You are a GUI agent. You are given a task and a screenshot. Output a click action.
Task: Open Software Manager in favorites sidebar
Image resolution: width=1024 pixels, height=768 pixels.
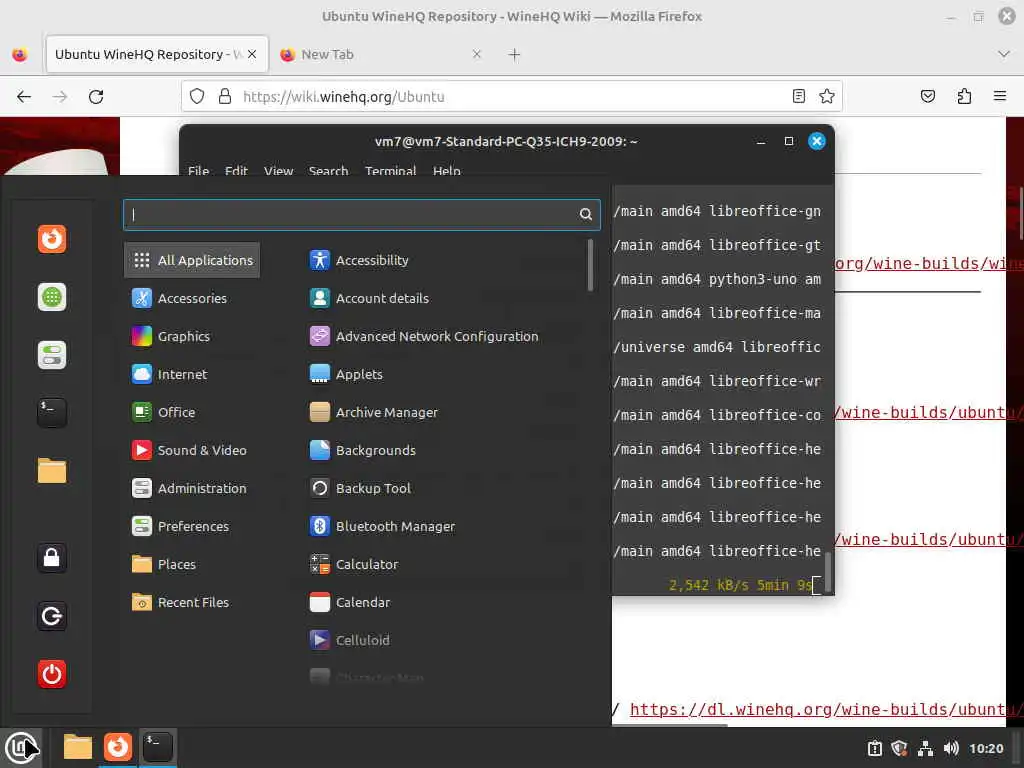pyautogui.click(x=52, y=297)
